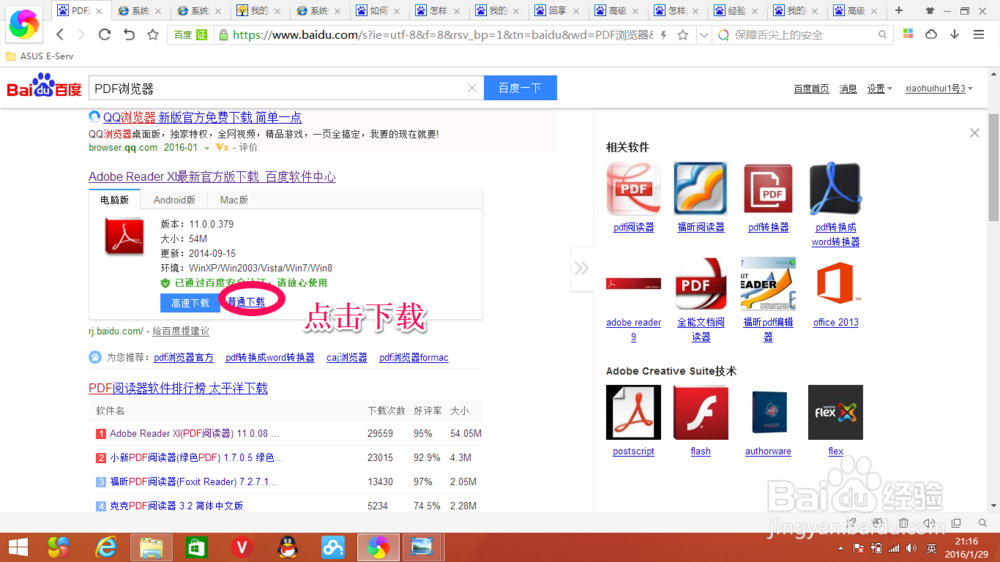Click the 消息 link
The height and width of the screenshot is (562, 1000).
(848, 89)
